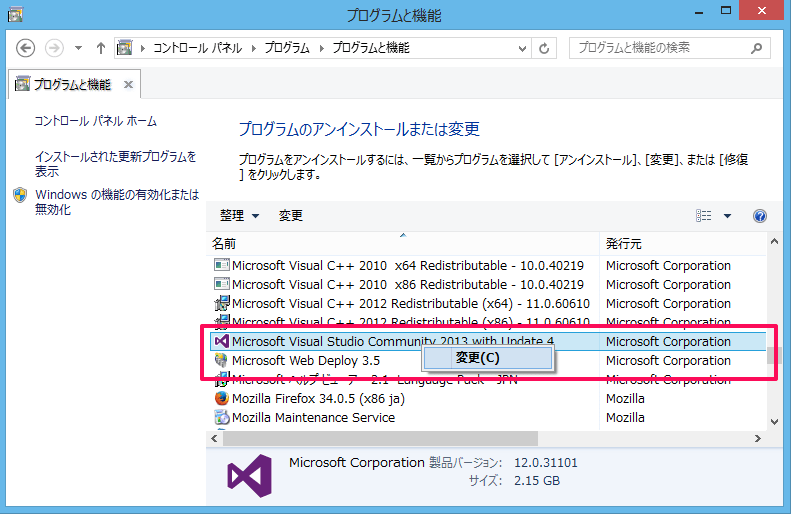The height and width of the screenshot is (514, 791).
Task: Click Mozilla publisher cell for Firefox
Action: click(x=625, y=398)
